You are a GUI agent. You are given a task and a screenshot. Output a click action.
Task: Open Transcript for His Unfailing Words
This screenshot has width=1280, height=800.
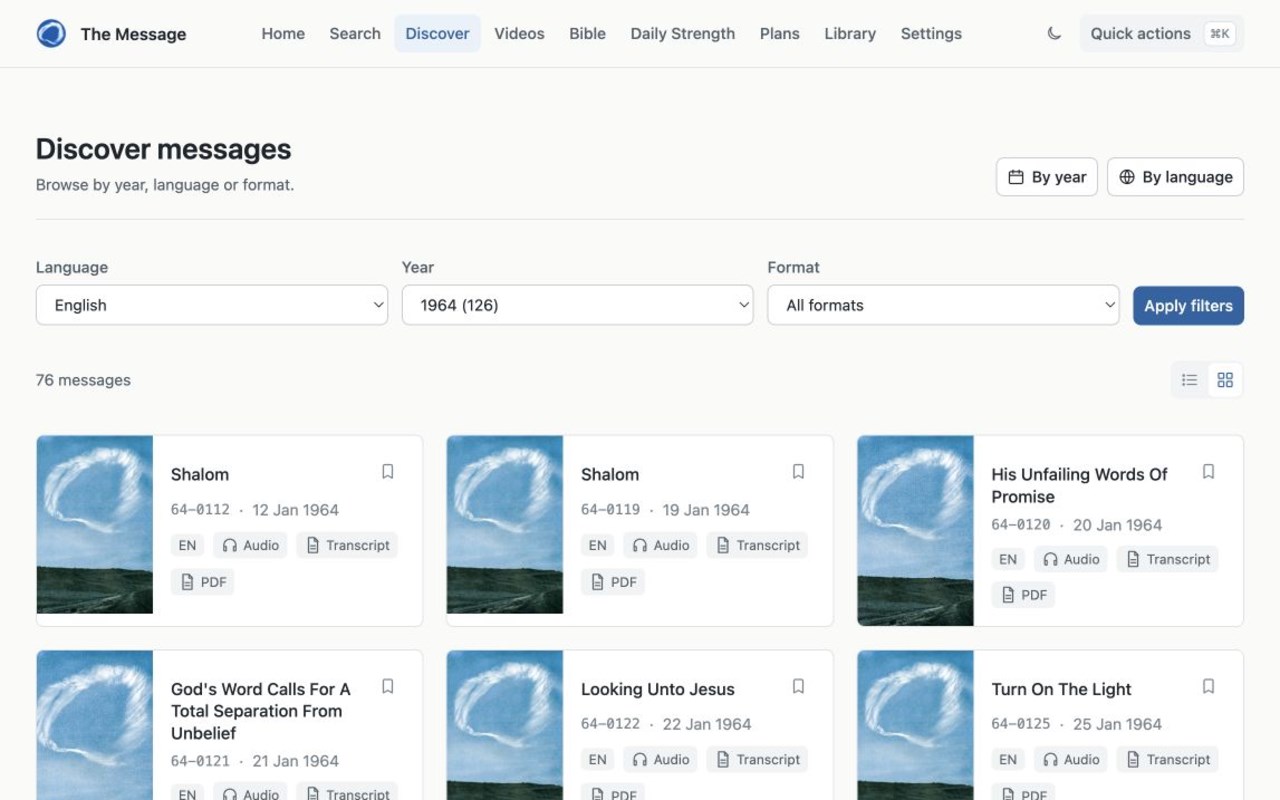[x=1167, y=559]
